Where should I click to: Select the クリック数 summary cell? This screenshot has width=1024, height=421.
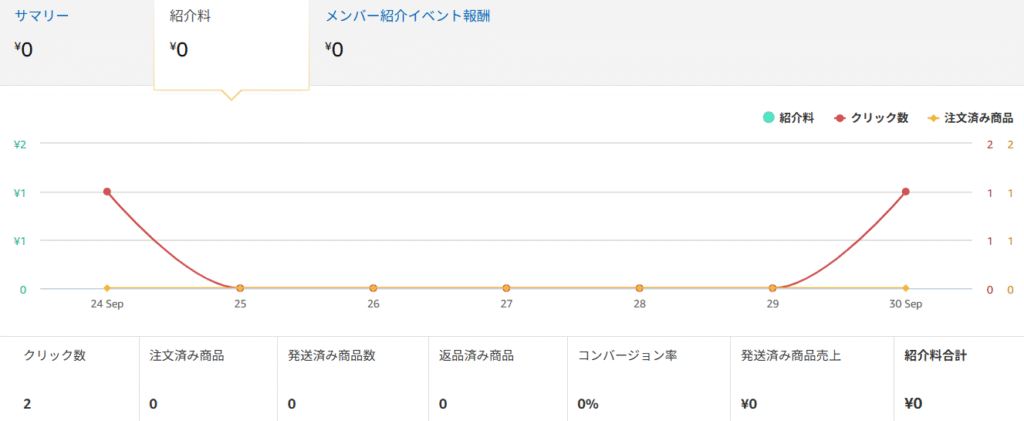click(69, 379)
